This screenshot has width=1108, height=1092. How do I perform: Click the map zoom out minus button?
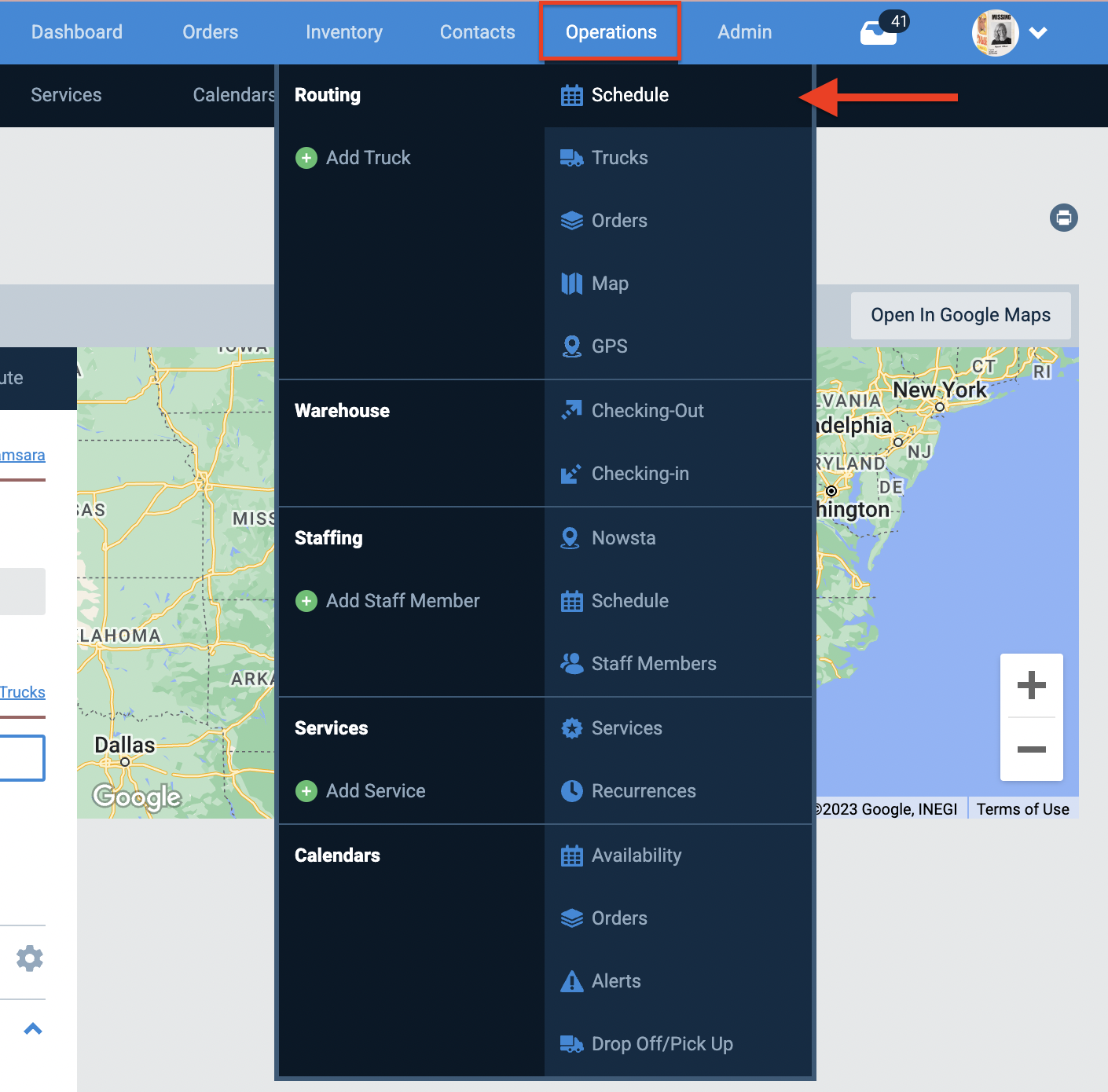(x=1032, y=749)
